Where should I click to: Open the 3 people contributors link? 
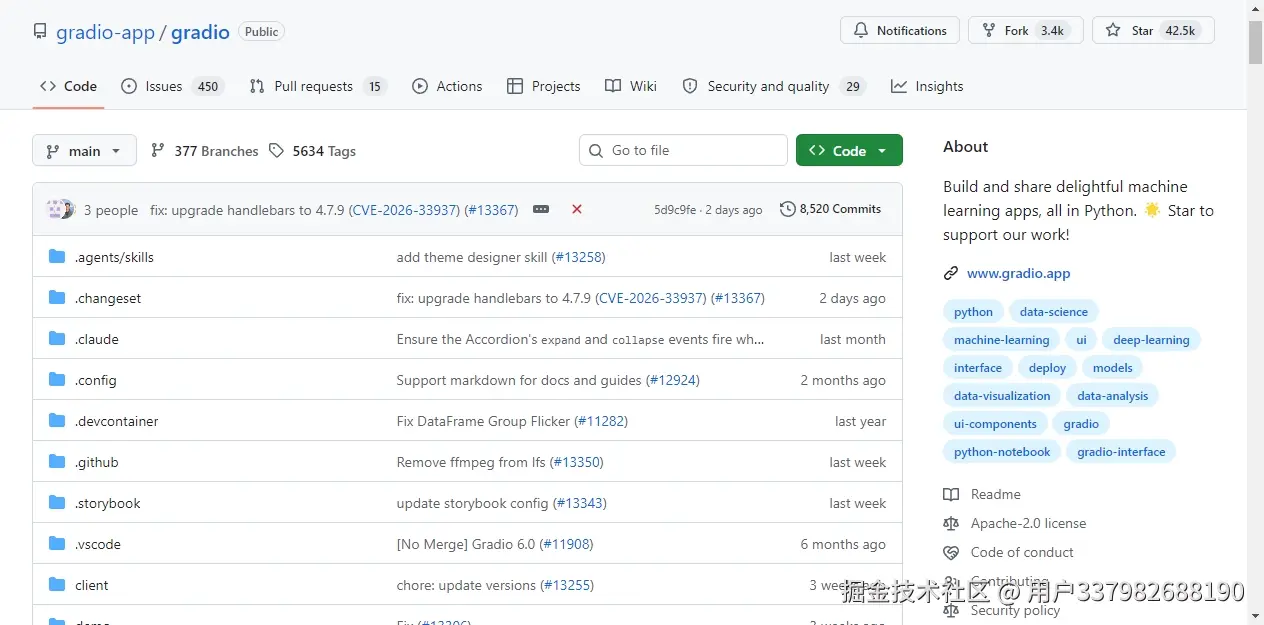click(111, 210)
